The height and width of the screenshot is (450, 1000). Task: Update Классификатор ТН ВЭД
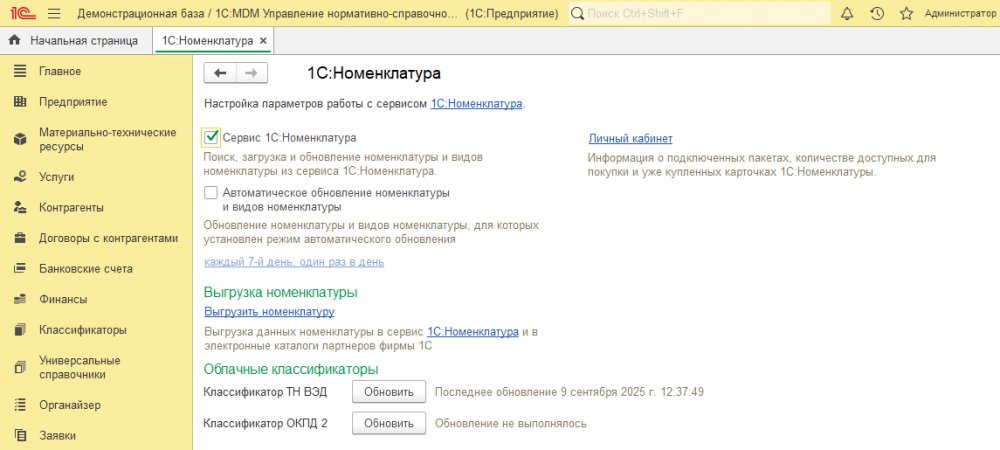click(x=389, y=392)
